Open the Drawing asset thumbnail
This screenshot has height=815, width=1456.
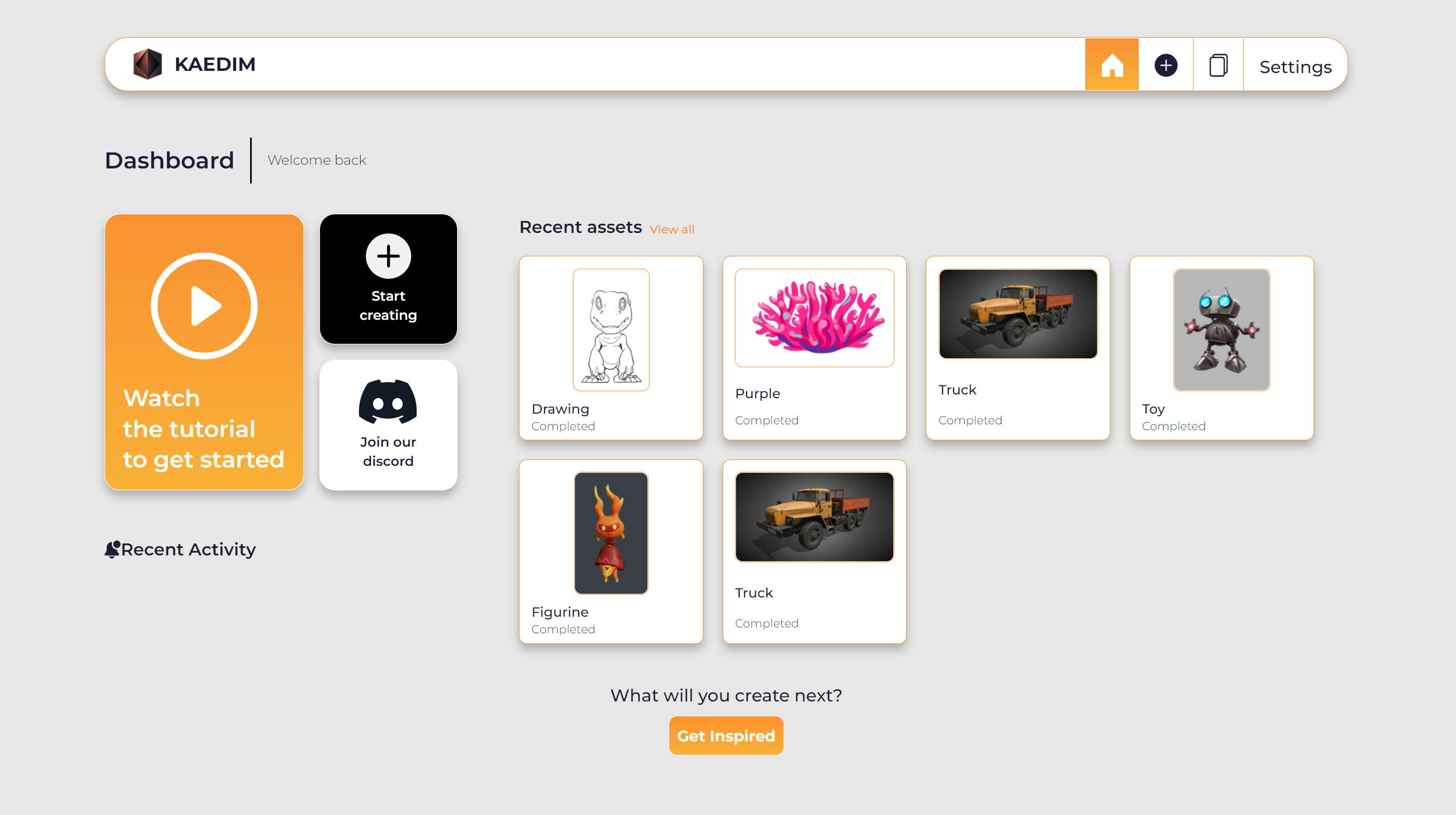611,330
